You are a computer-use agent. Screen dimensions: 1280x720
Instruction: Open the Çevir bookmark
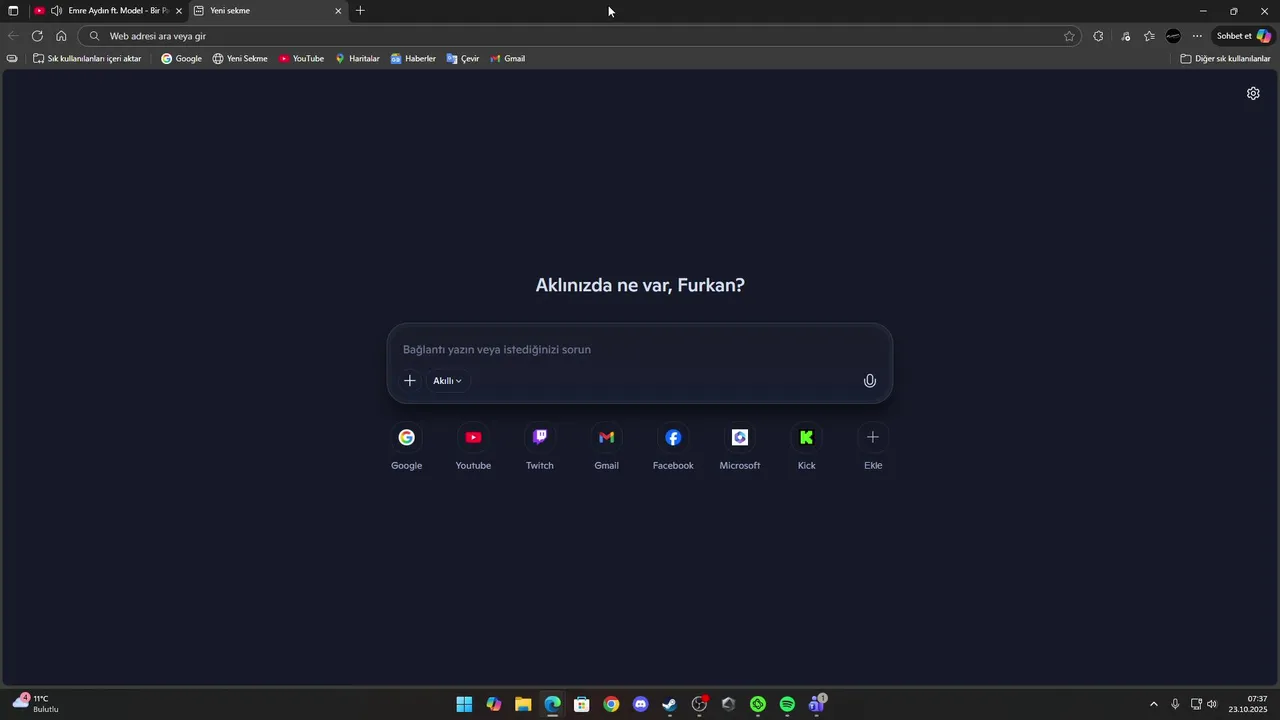point(463,59)
